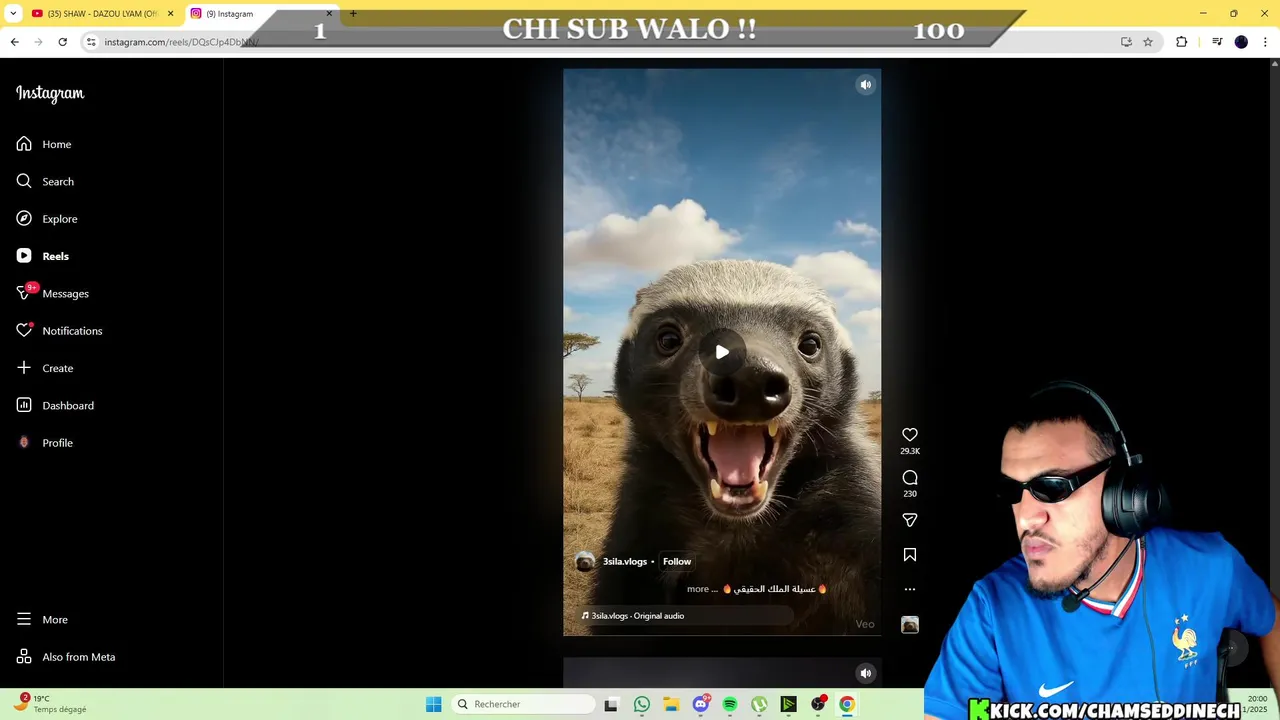
Task: Open comments on the reel
Action: click(x=910, y=478)
